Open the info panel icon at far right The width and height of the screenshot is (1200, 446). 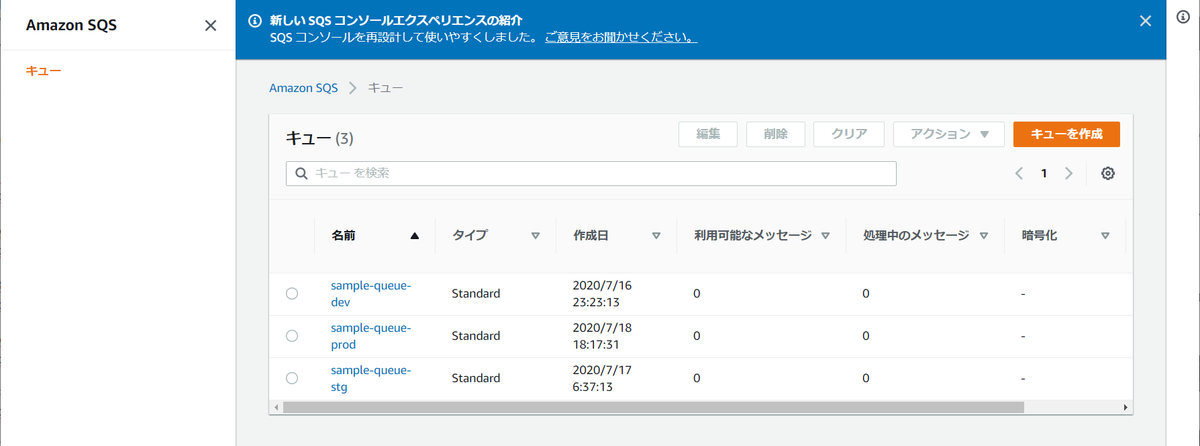(x=1184, y=19)
